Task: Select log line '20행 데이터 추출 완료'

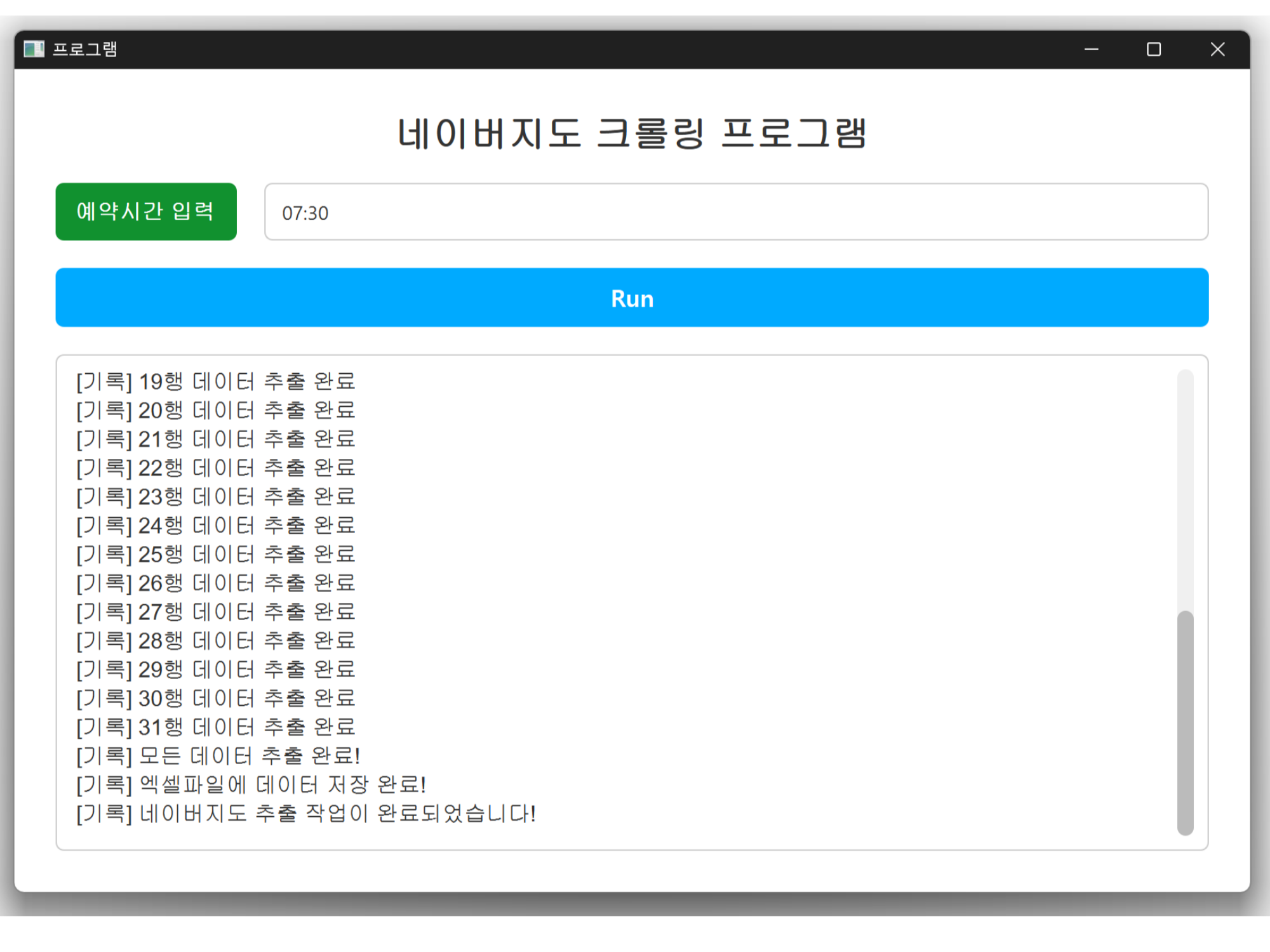Action: click(x=215, y=410)
